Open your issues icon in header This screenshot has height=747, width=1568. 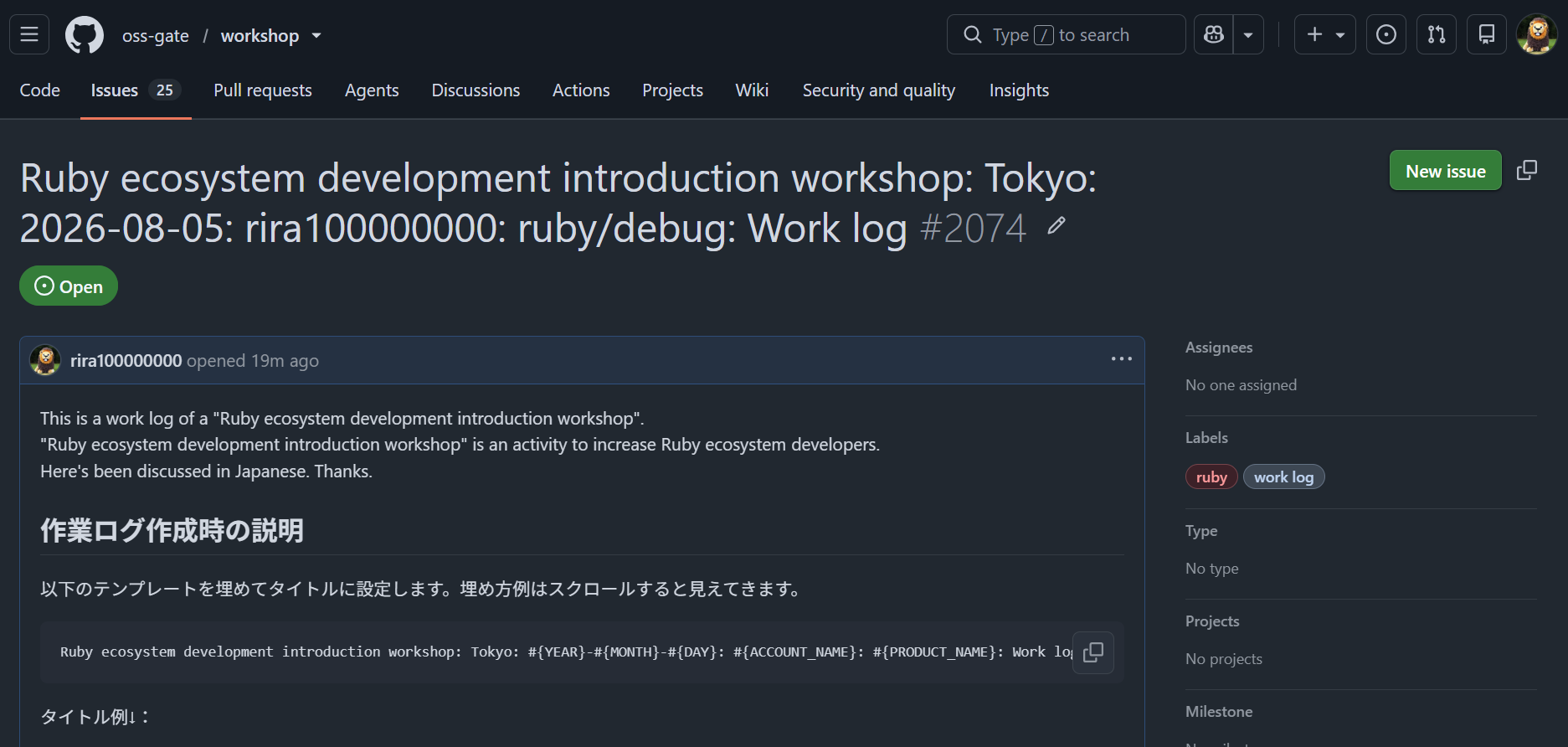[1386, 34]
